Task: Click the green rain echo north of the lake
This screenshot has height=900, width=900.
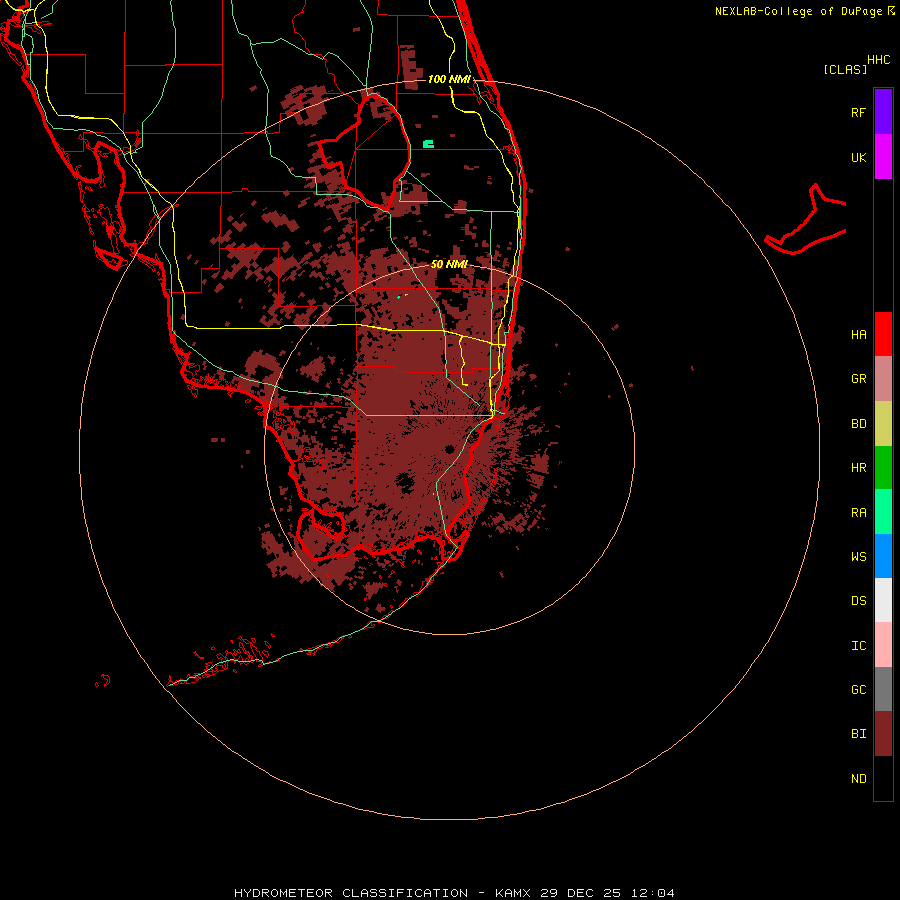Action: pyautogui.click(x=428, y=144)
